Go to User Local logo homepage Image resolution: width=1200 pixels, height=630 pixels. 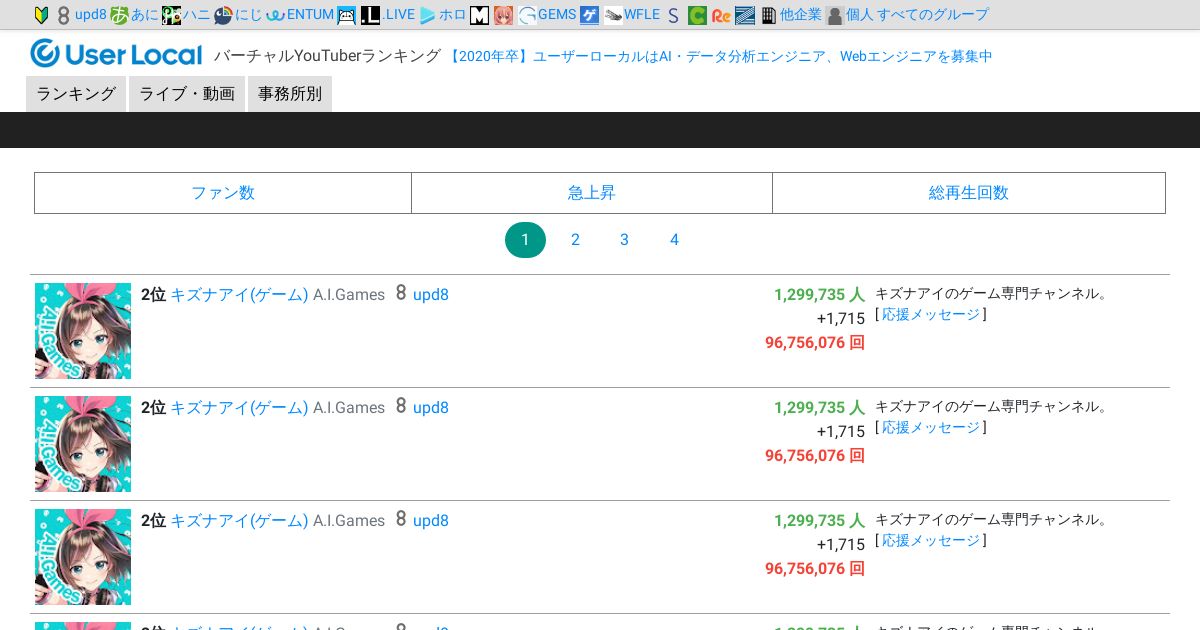[116, 54]
